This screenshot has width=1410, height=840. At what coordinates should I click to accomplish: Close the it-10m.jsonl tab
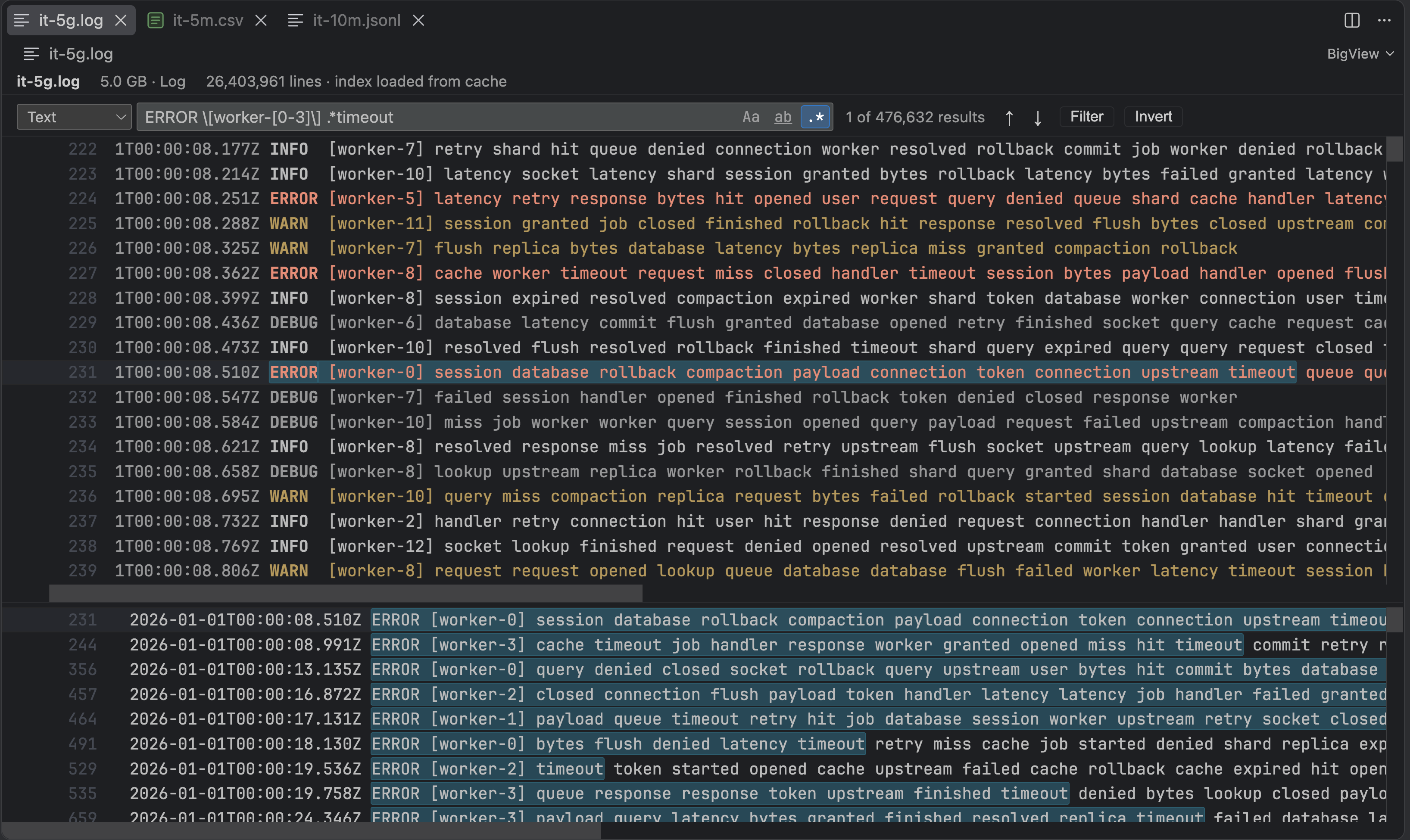(418, 20)
